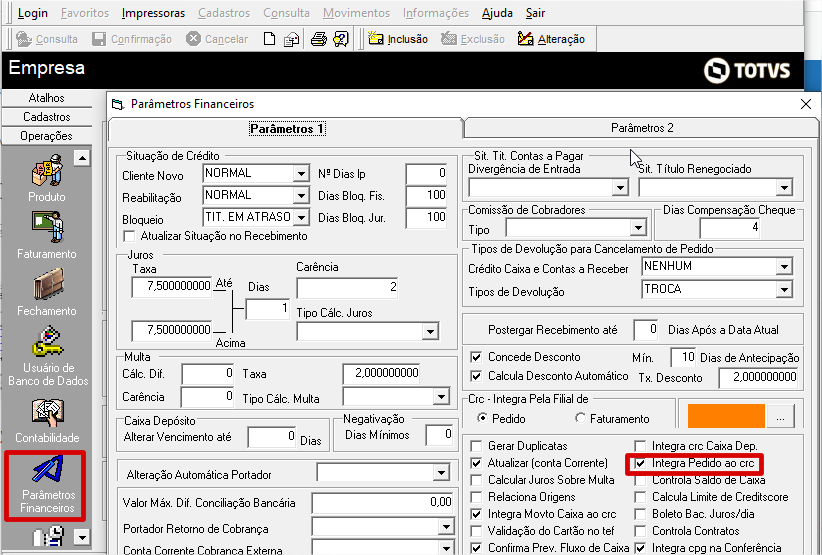Screen dimensions: 822x555
Task: Click the Dias Compensação Cheque input field
Action: (730, 228)
